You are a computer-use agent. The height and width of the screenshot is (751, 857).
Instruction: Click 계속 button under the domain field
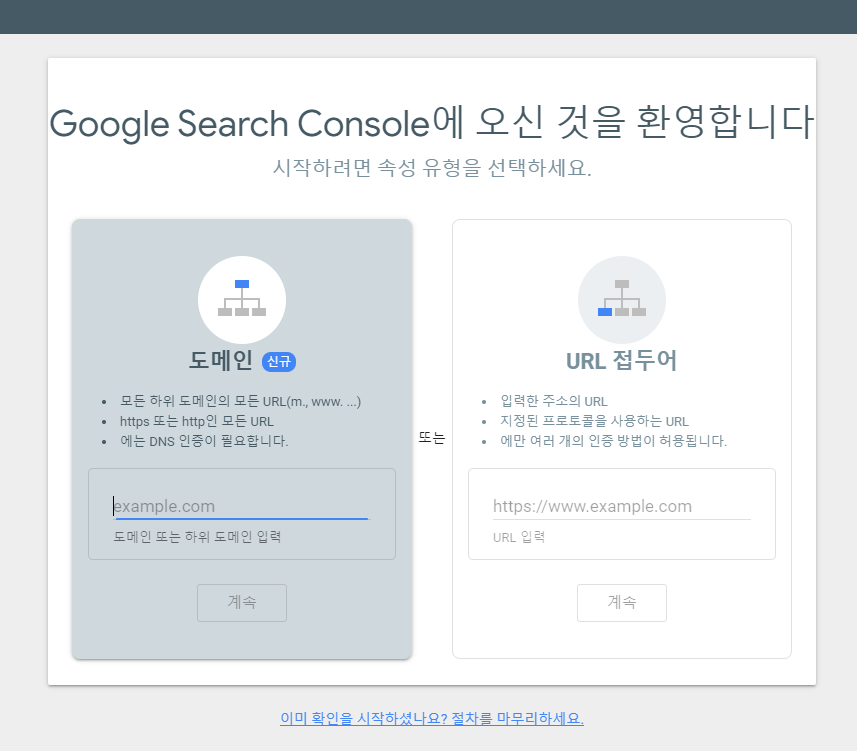tap(242, 602)
